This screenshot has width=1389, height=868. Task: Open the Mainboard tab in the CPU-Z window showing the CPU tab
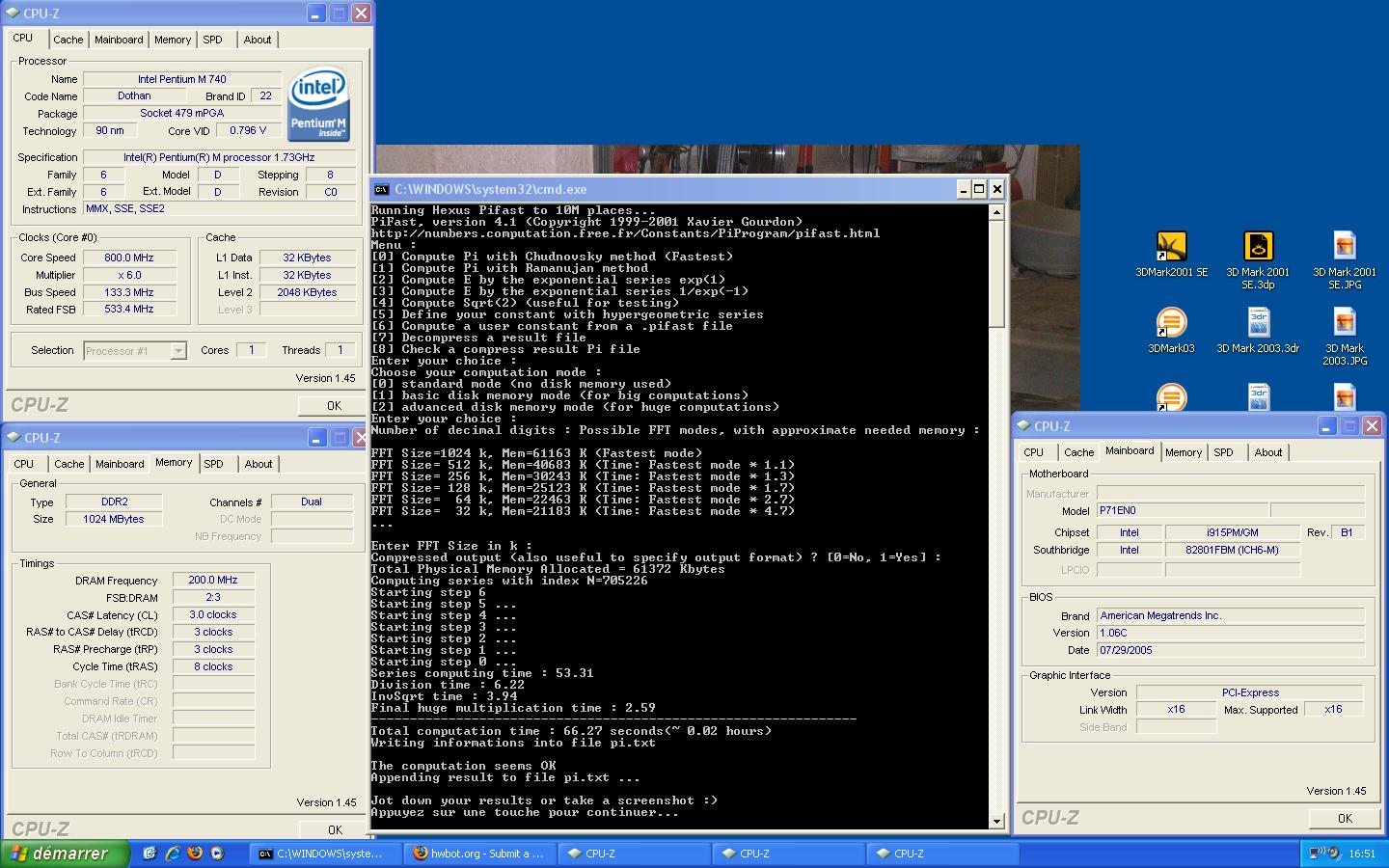pos(119,40)
